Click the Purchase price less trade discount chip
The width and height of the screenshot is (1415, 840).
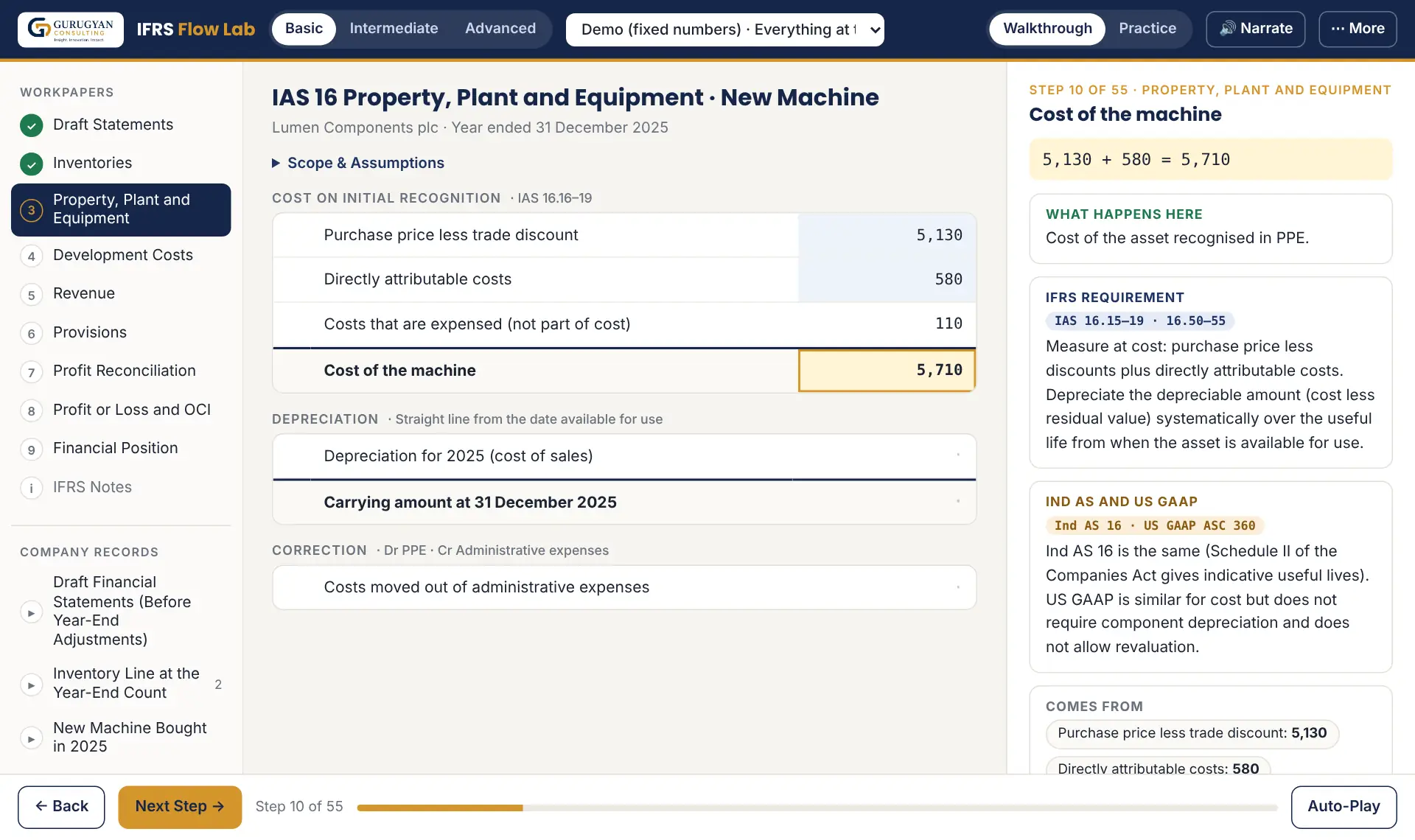[1192, 734]
